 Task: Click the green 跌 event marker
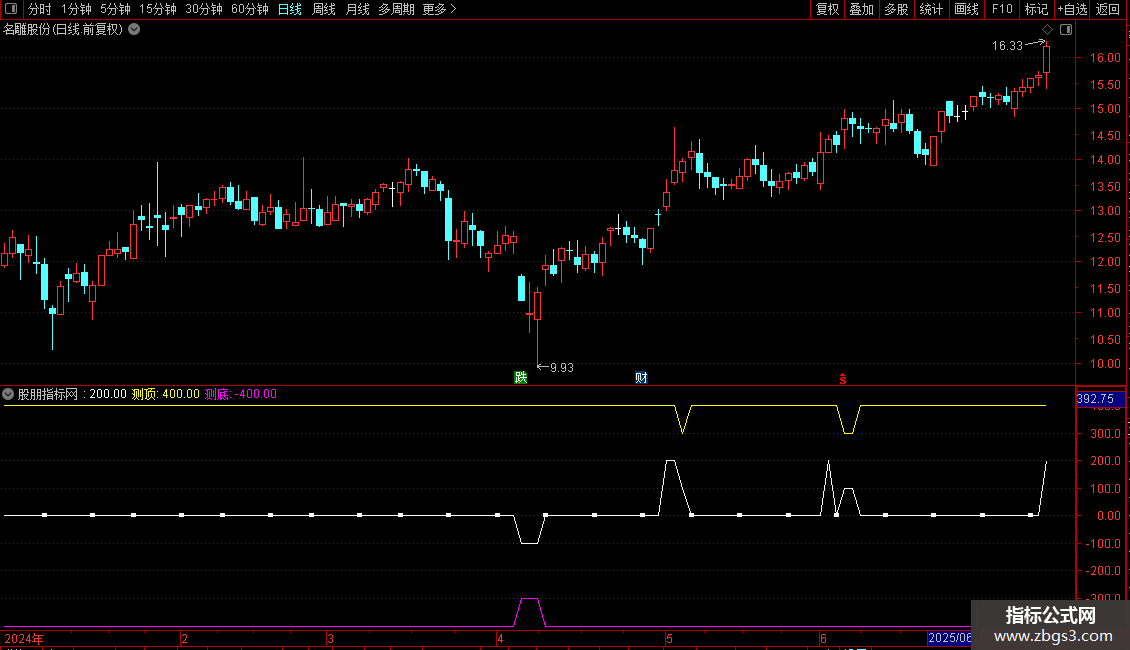[x=520, y=378]
